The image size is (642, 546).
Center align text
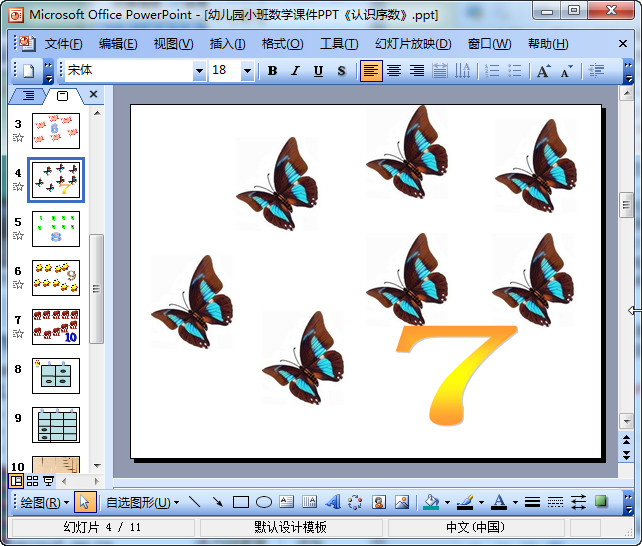coord(394,71)
